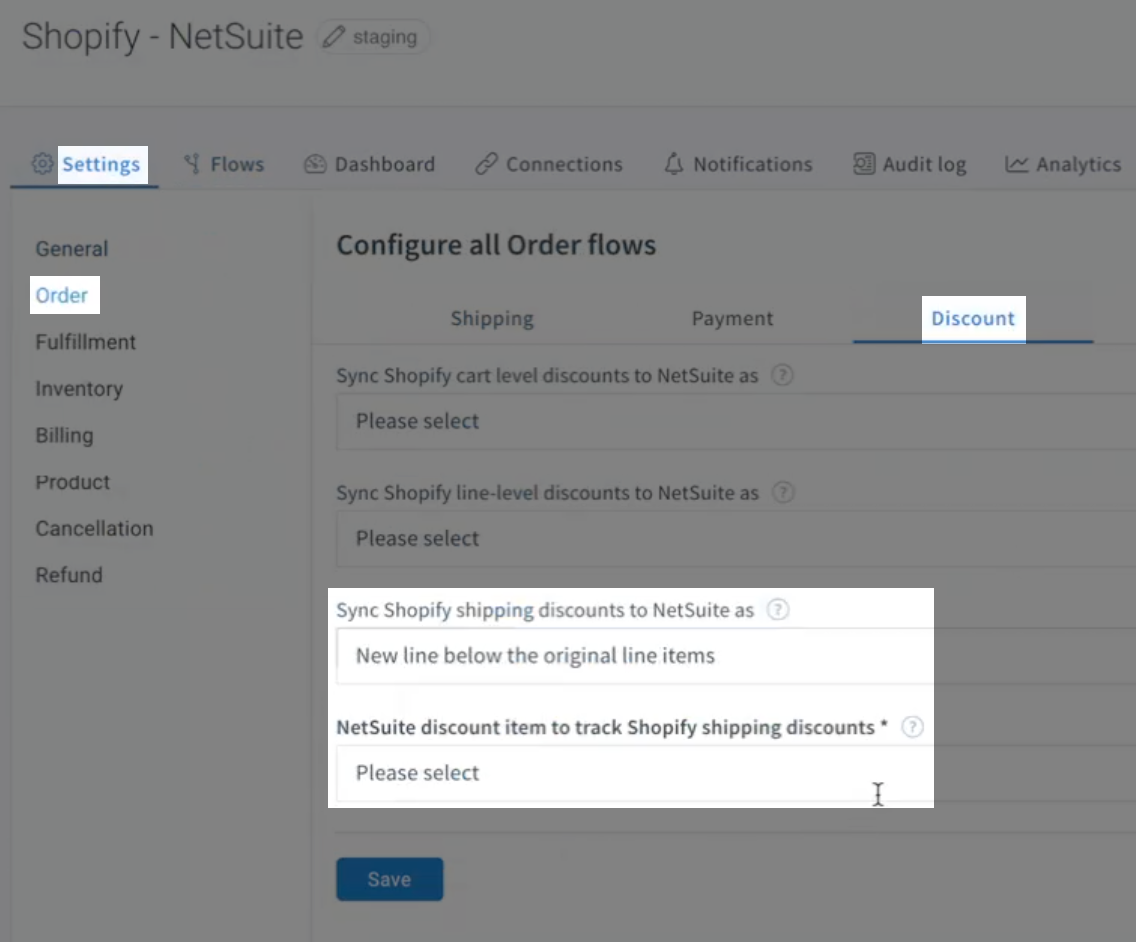Image resolution: width=1136 pixels, height=942 pixels.
Task: Click the Settings gear icon
Action: 40,164
